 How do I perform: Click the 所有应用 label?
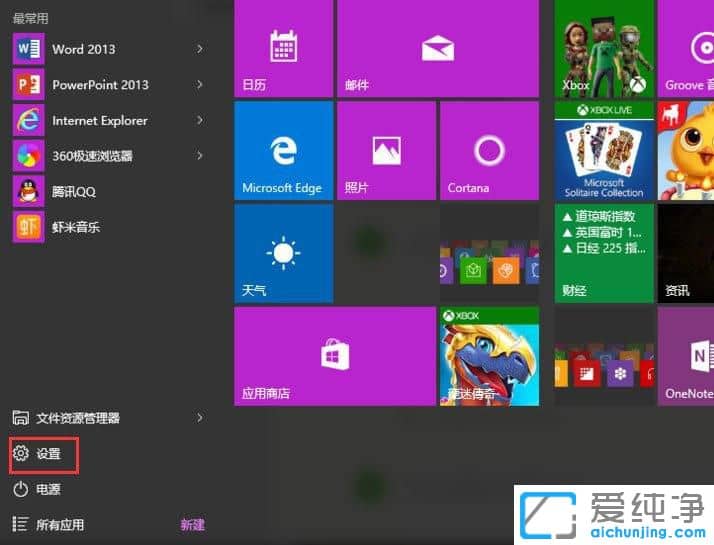(60, 525)
